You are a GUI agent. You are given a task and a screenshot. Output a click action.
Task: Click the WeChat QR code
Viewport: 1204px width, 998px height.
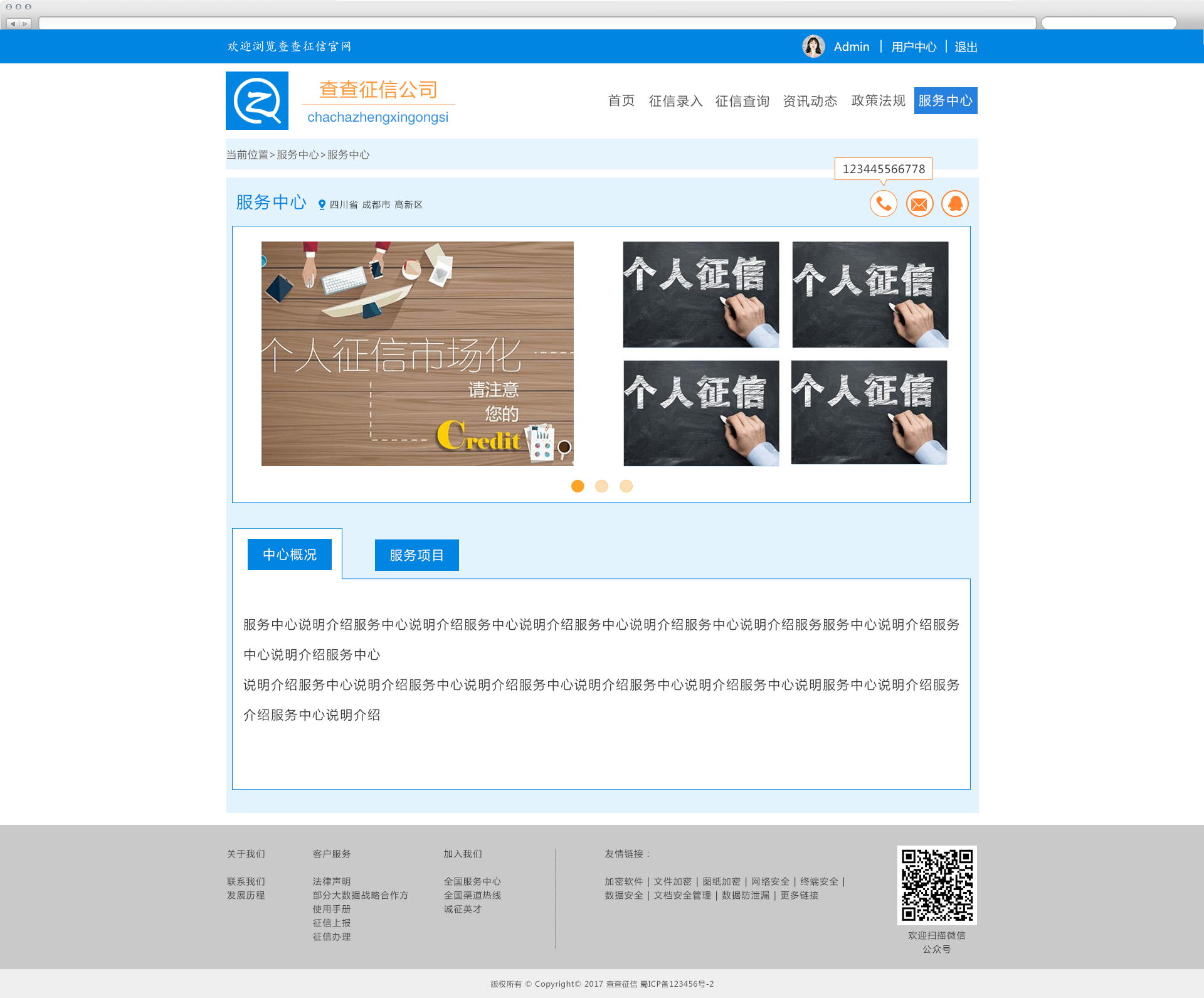coord(937,885)
